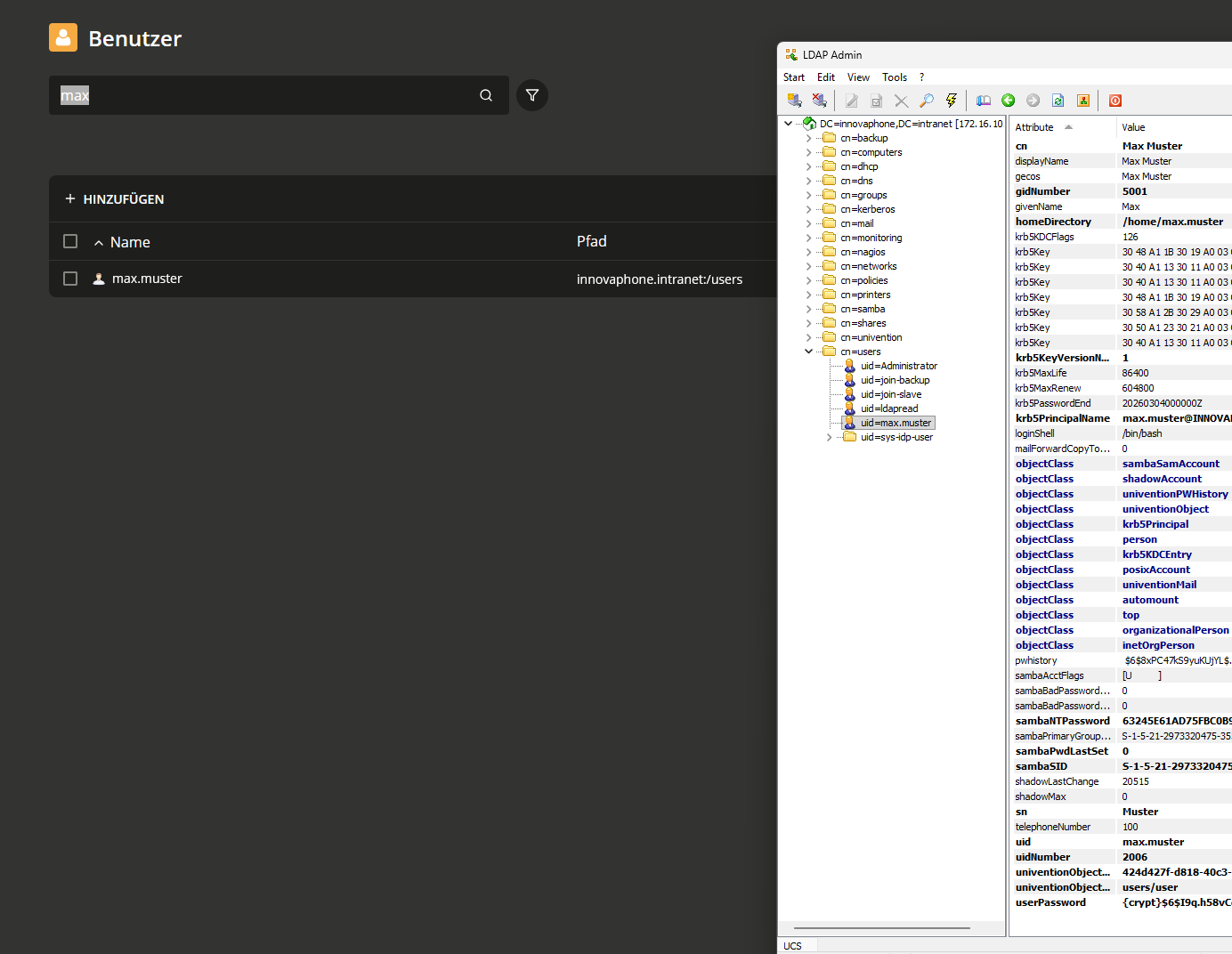
Task: Click the green back arrow icon
Action: (1009, 101)
